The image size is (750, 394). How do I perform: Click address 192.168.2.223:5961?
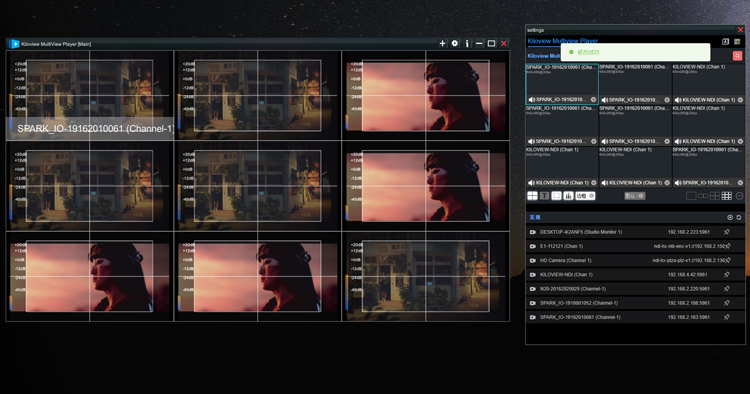(x=689, y=232)
